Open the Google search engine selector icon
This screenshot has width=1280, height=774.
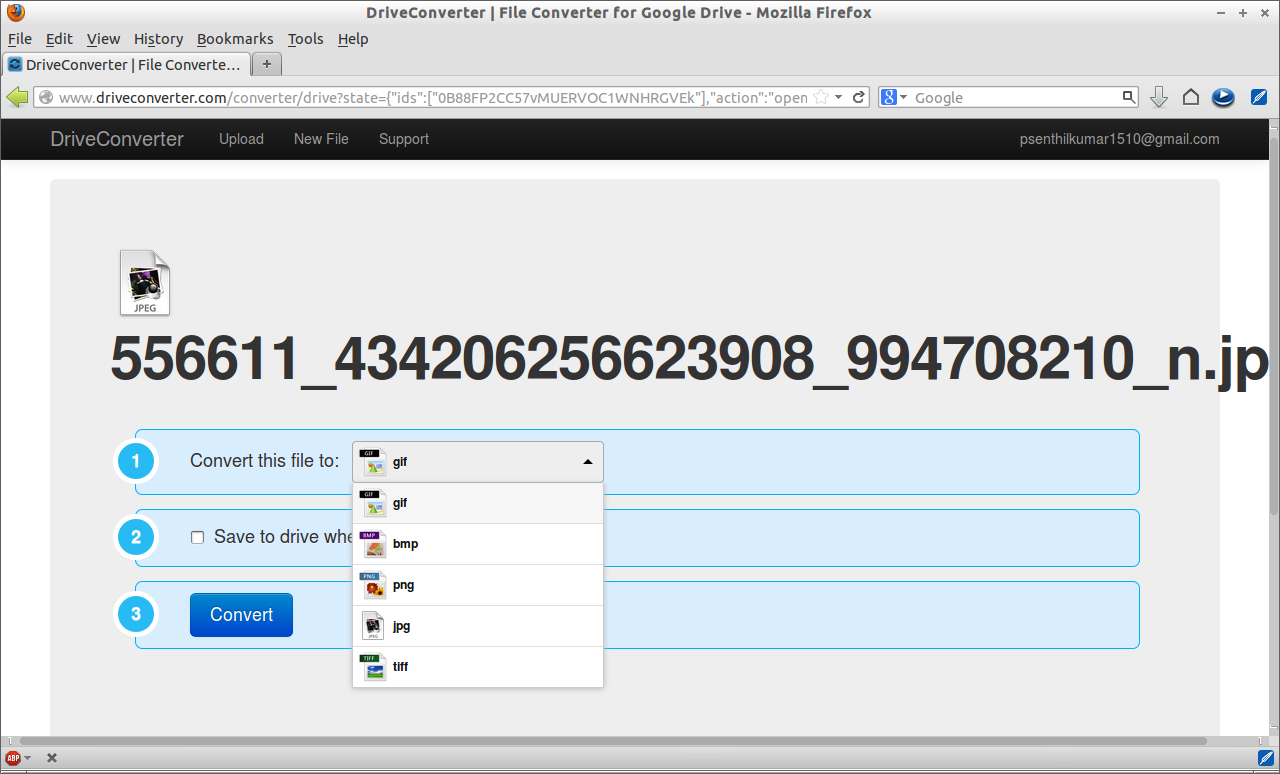coord(893,97)
